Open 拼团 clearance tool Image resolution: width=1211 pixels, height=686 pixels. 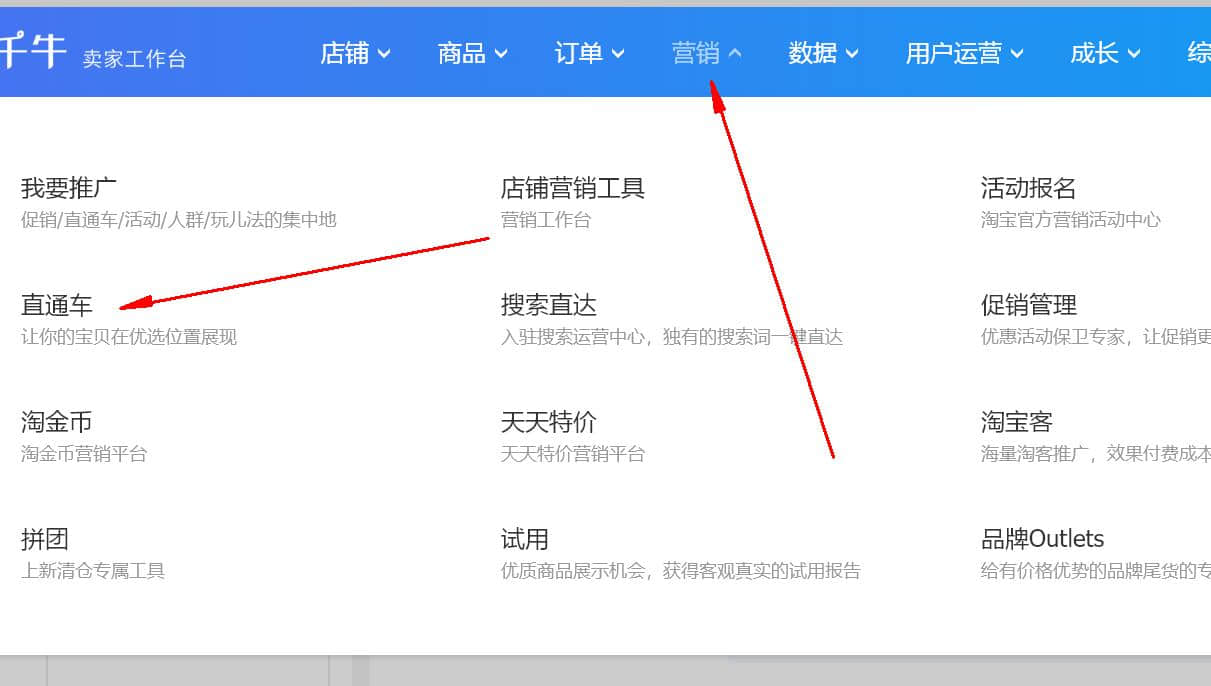45,539
